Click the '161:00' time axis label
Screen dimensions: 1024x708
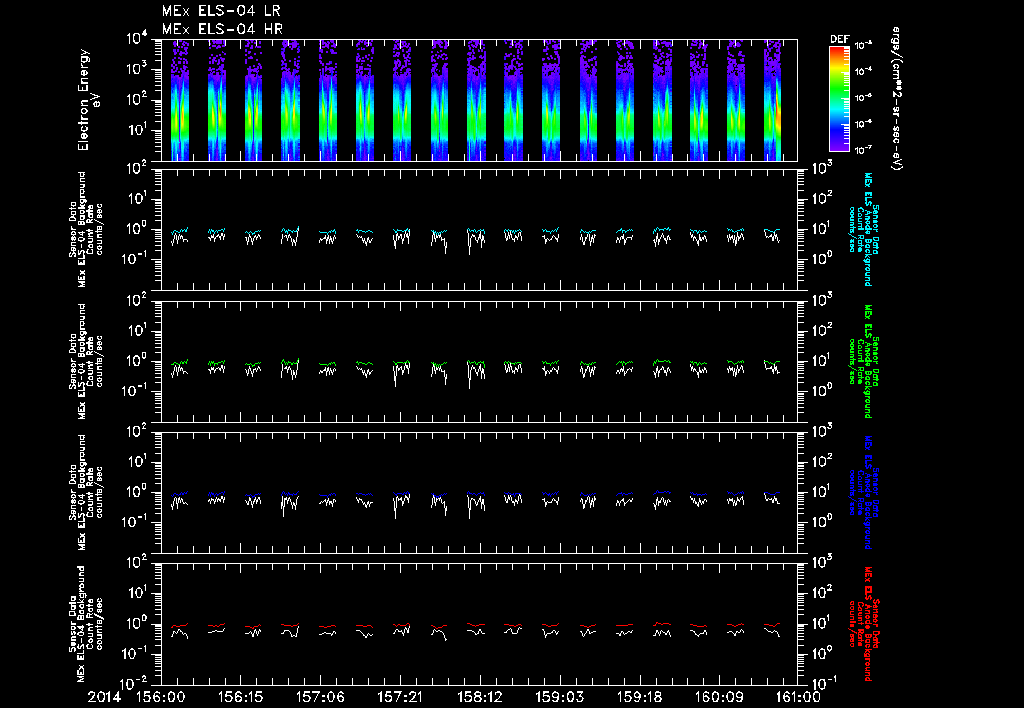797,698
